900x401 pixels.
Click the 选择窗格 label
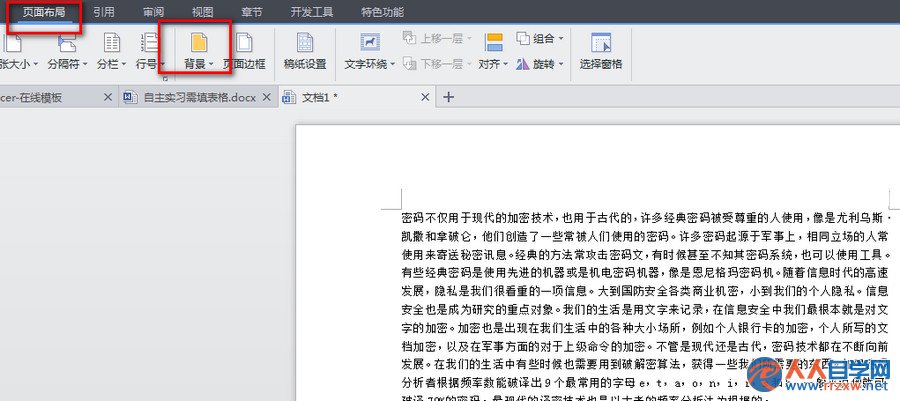[x=600, y=64]
